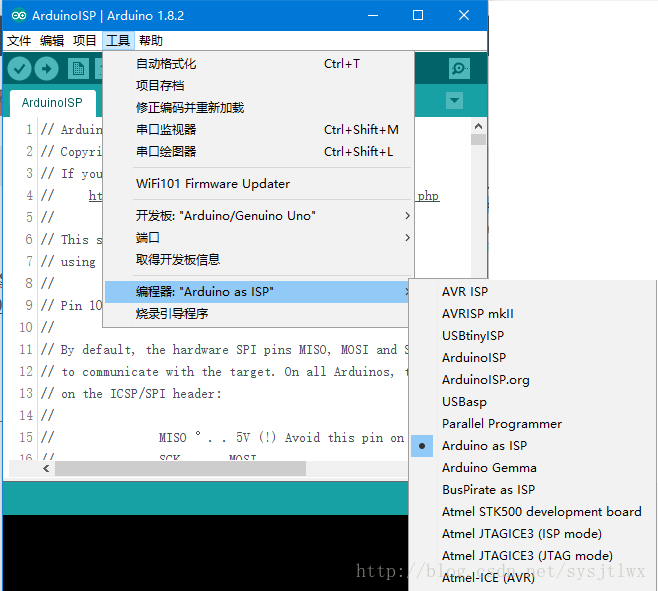This screenshot has width=658, height=591.
Task: Select 修正编码并重新加载 entry
Action: coord(258,108)
